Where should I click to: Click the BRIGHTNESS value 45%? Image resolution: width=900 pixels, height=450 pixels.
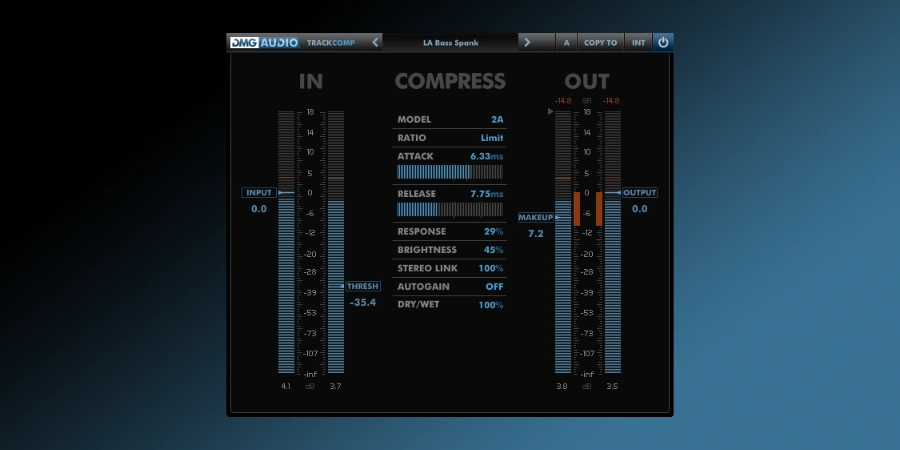[494, 250]
